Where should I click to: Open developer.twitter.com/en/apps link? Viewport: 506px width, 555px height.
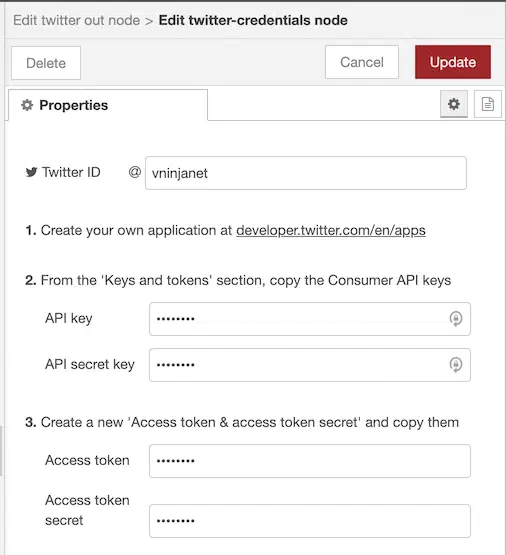[331, 230]
